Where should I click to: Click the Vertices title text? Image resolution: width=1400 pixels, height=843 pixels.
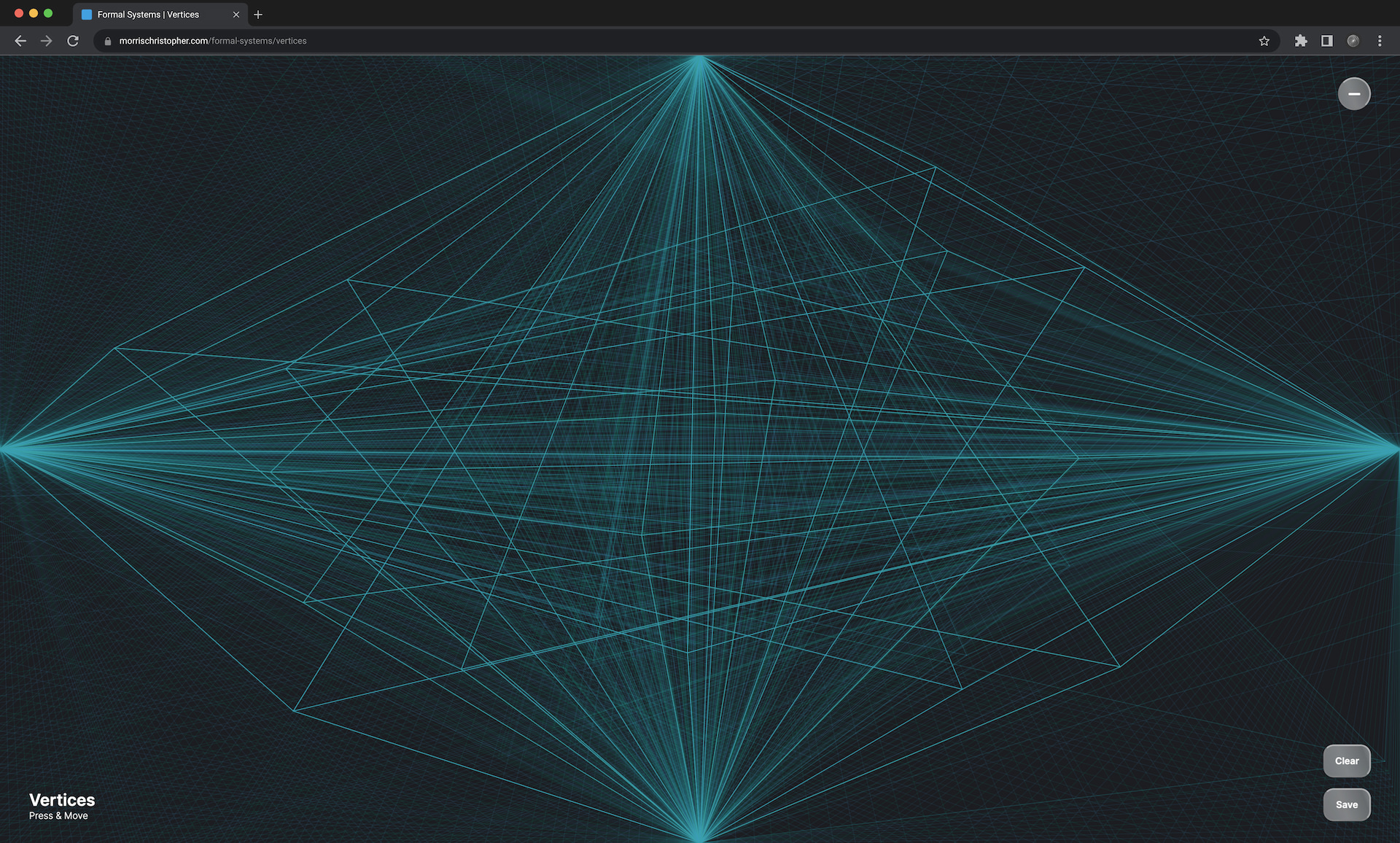61,799
